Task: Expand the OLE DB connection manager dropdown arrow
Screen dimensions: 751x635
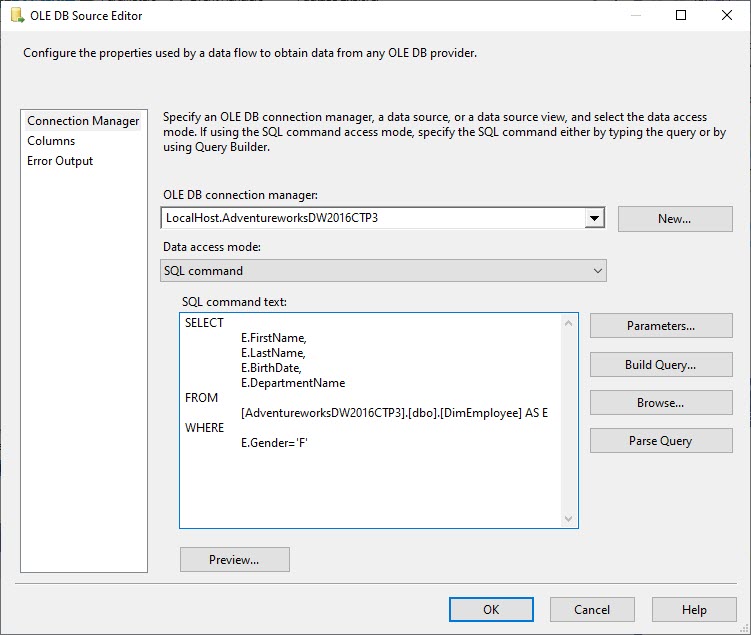Action: pyautogui.click(x=595, y=218)
